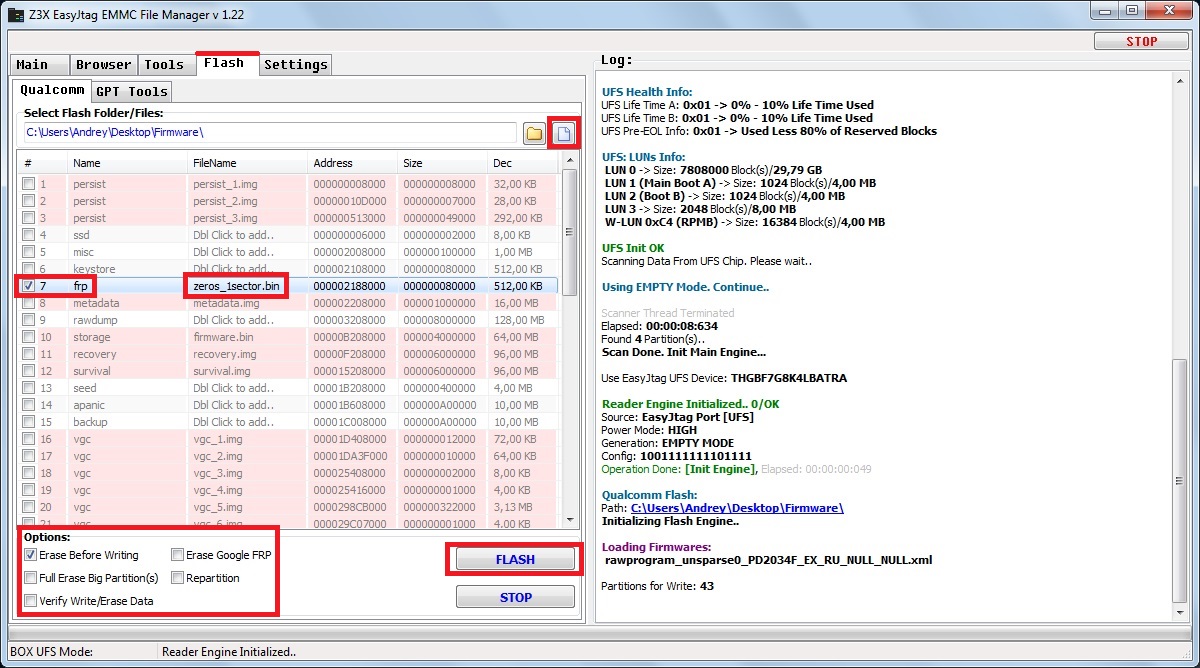1200x668 pixels.
Task: Enable Full Erase Big Partition(s)
Action: click(x=31, y=578)
